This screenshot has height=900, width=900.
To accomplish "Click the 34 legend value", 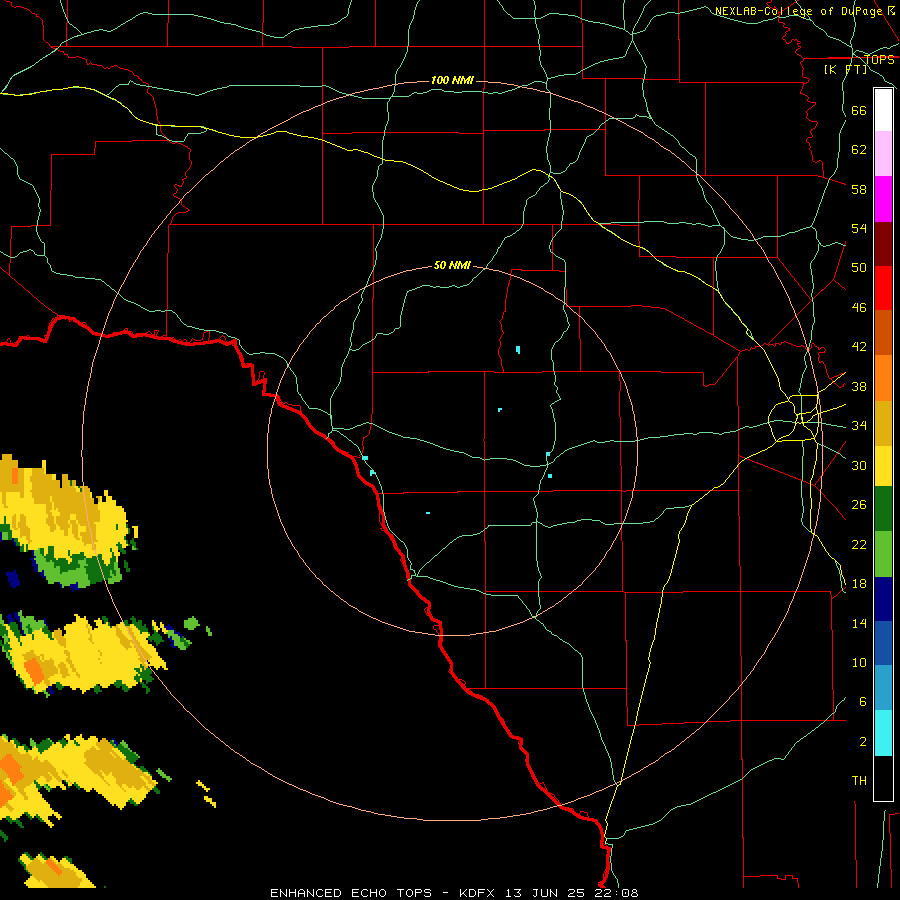I will coord(859,425).
